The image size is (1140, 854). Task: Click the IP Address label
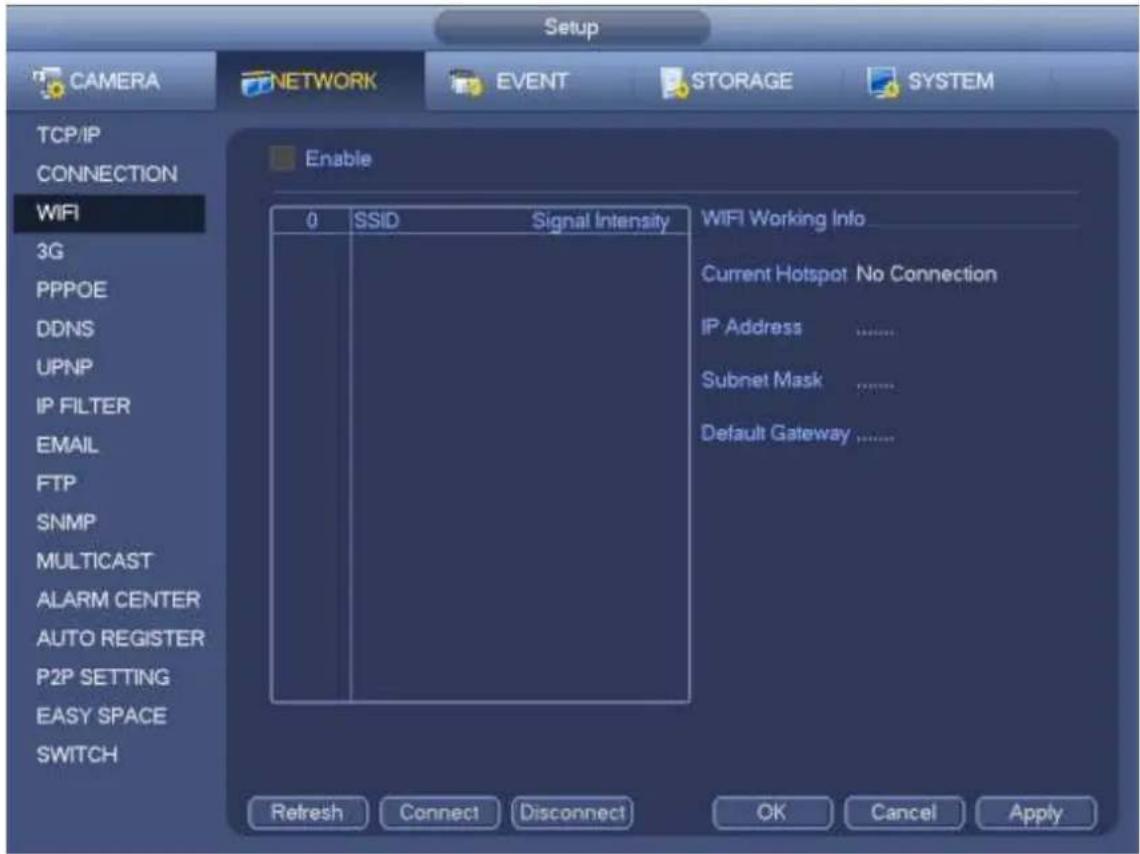(x=752, y=327)
